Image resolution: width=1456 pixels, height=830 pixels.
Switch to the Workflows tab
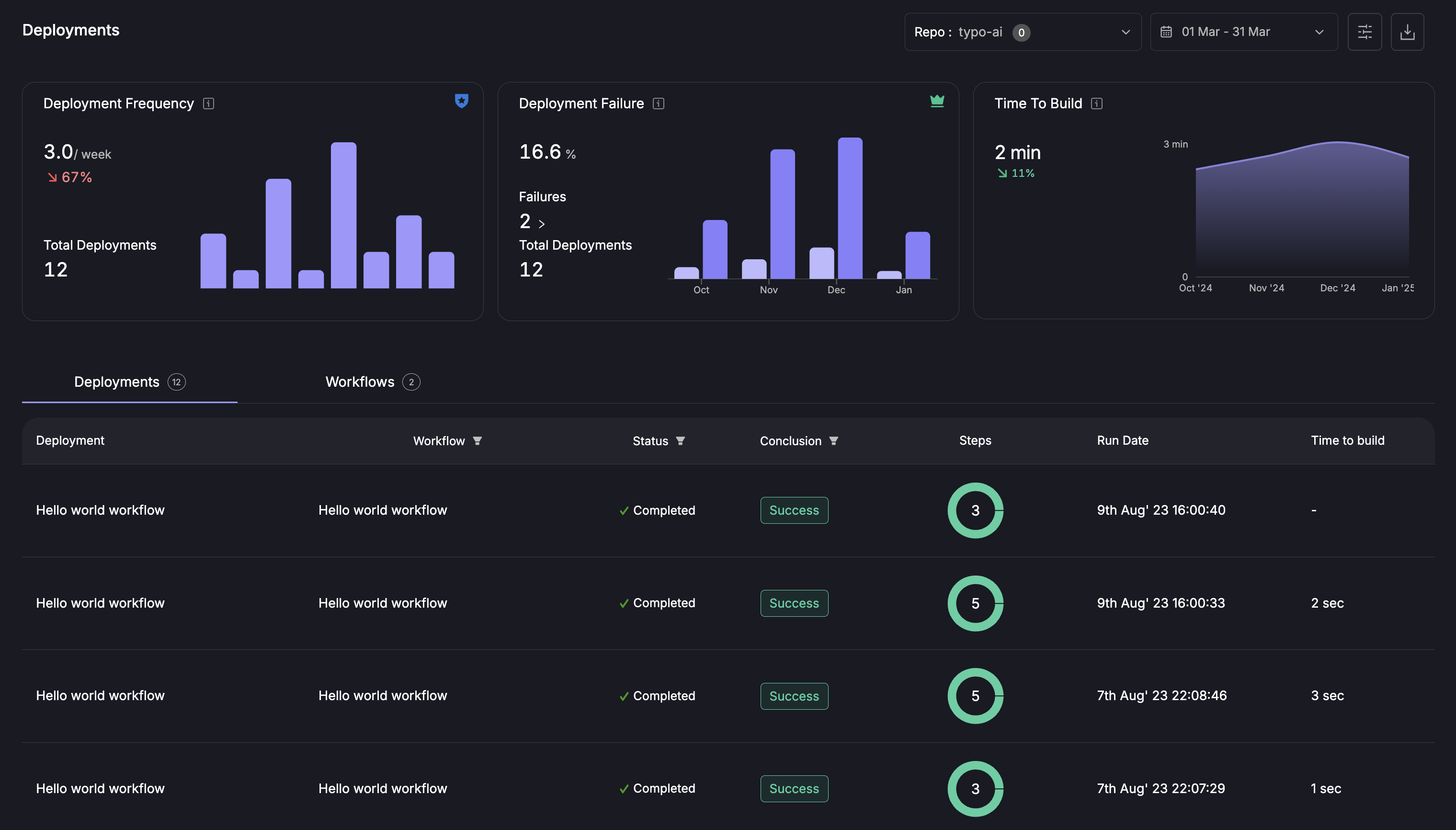coord(371,382)
